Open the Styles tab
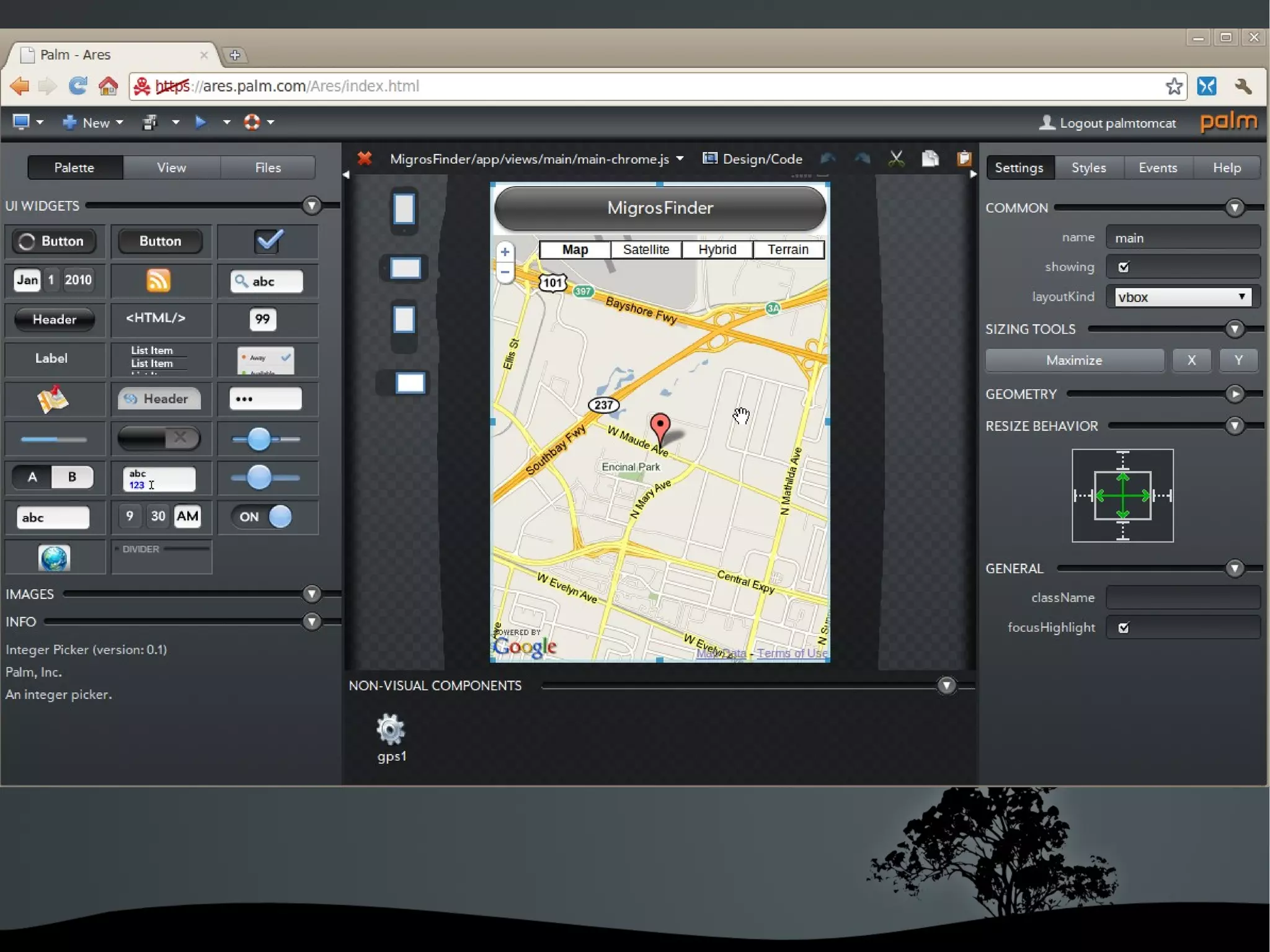This screenshot has height=952, width=1270. tap(1088, 167)
